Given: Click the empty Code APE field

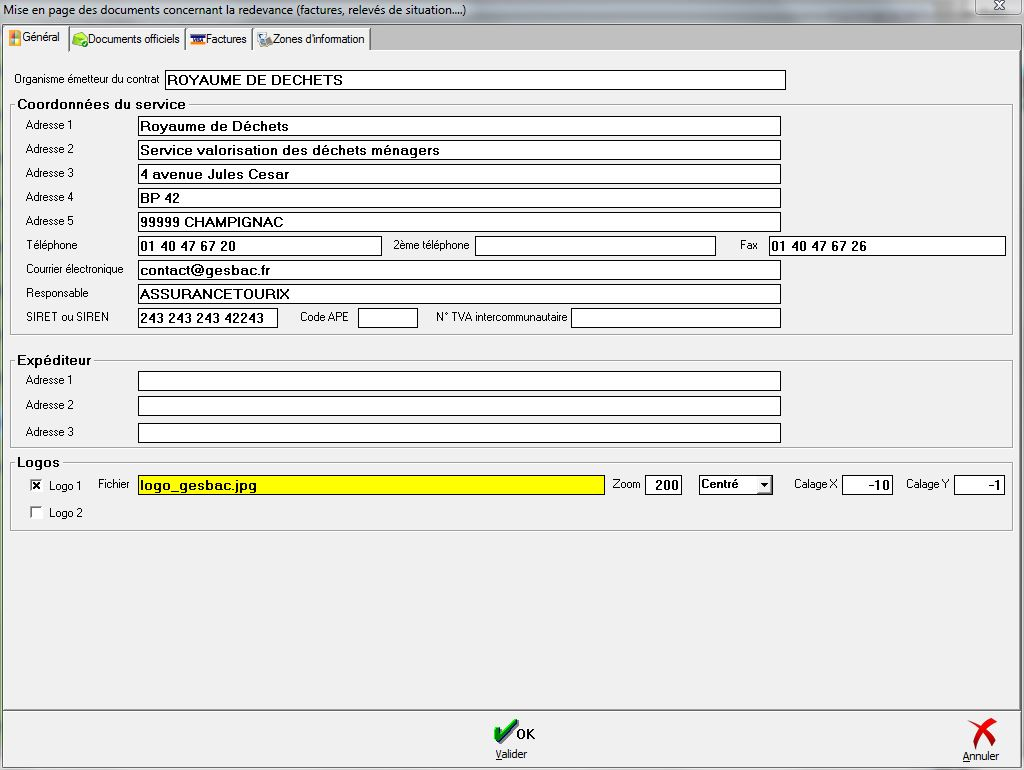Looking at the screenshot, I should click(x=387, y=318).
